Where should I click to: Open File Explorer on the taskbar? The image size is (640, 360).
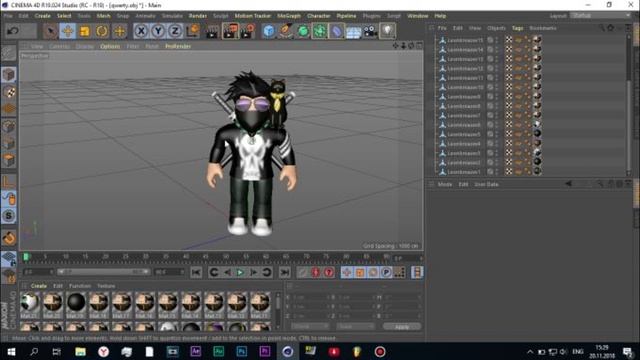tap(80, 351)
